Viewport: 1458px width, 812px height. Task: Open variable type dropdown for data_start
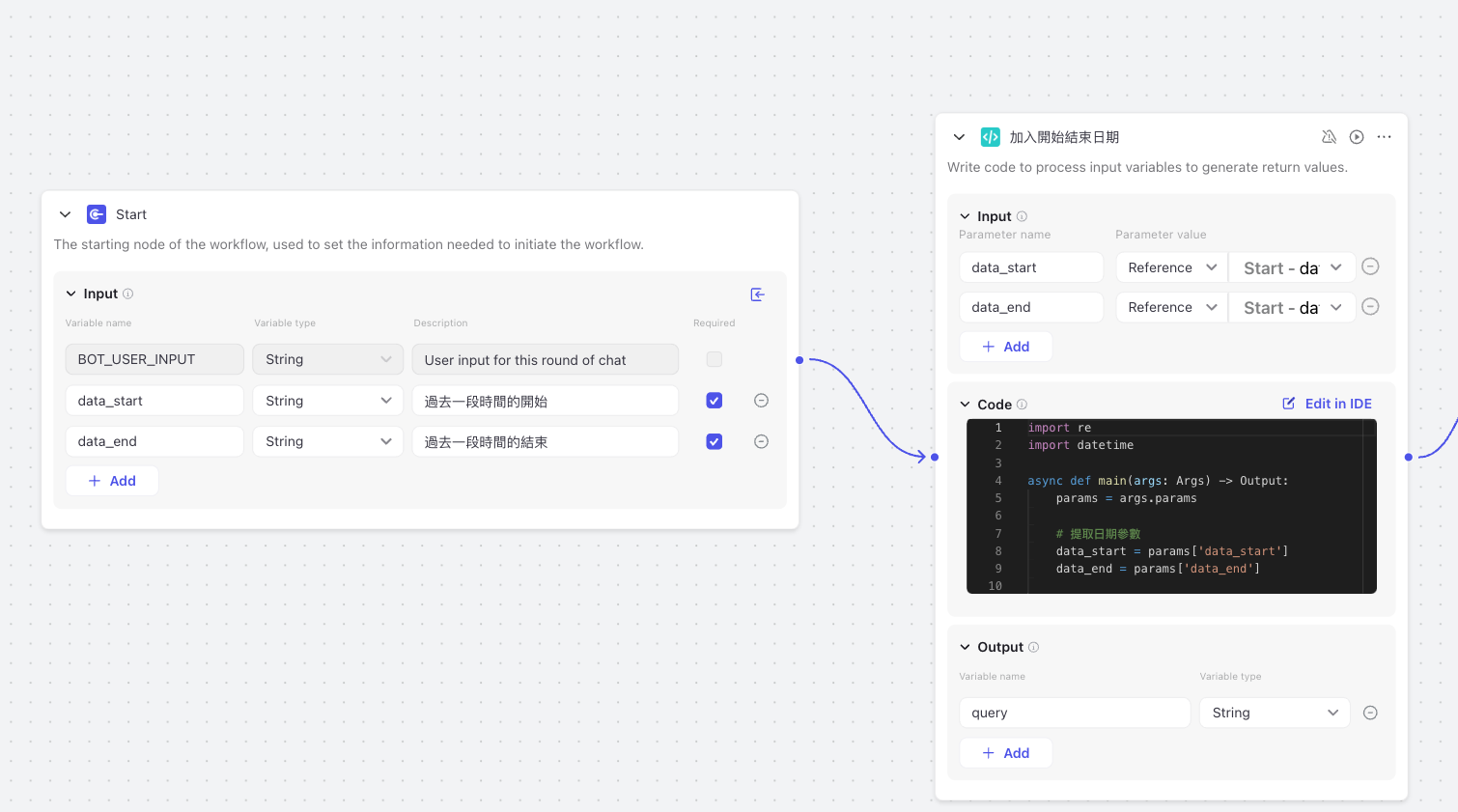point(328,401)
